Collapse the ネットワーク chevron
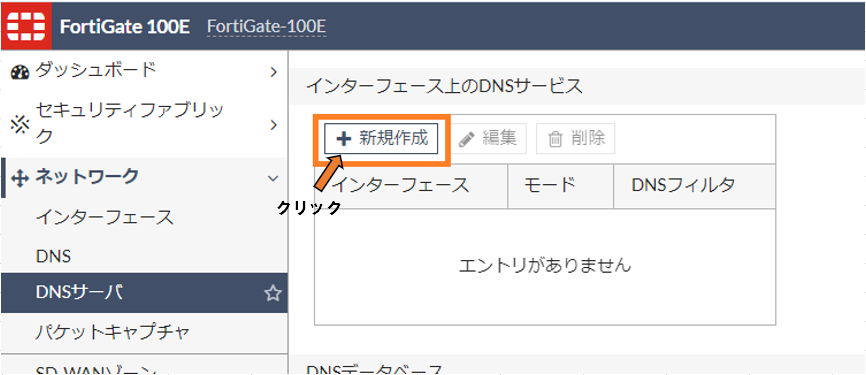Viewport: 866px width, 375px height. coord(273,178)
